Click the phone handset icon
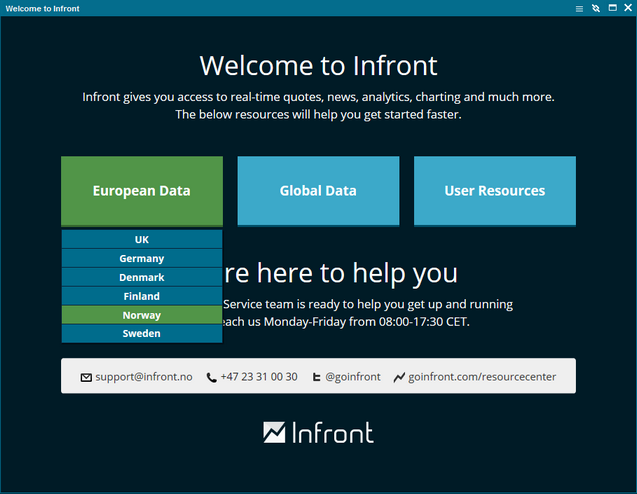The height and width of the screenshot is (494, 637). click(x=211, y=377)
